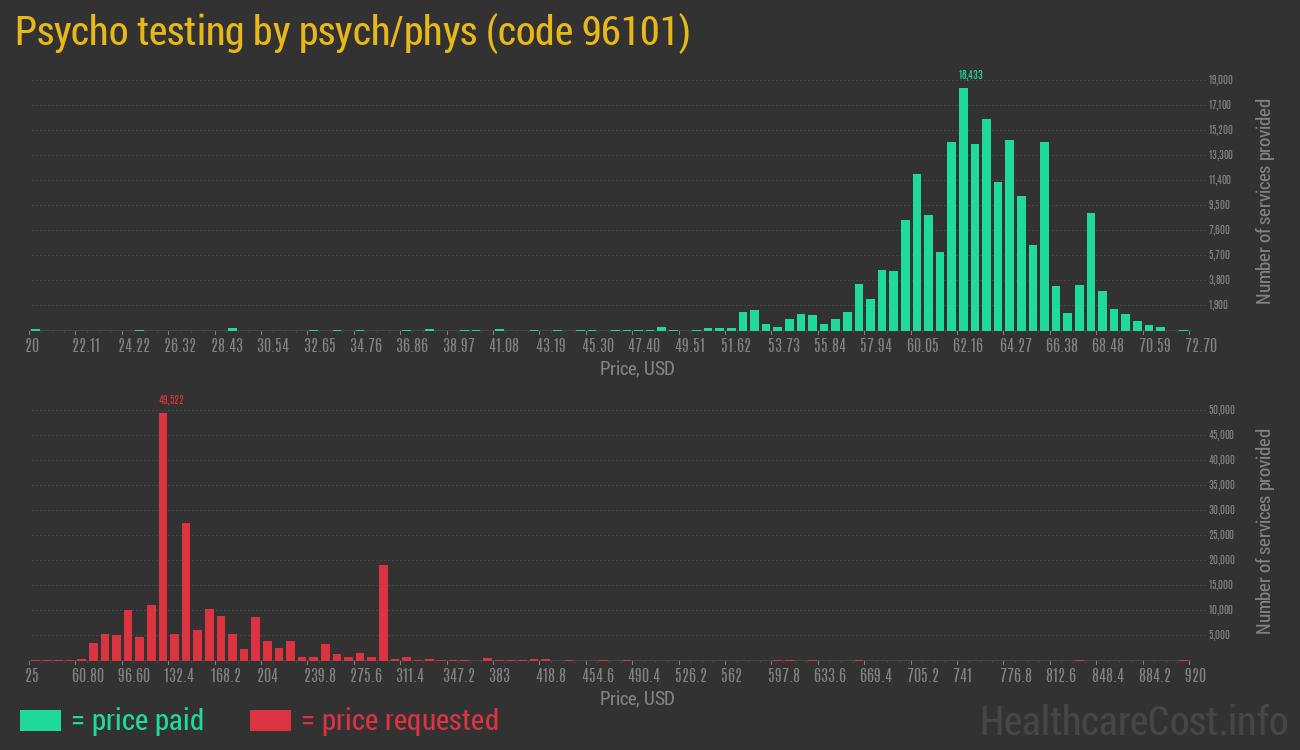Click the 'Price, USD' label of the upper chart

click(636, 369)
